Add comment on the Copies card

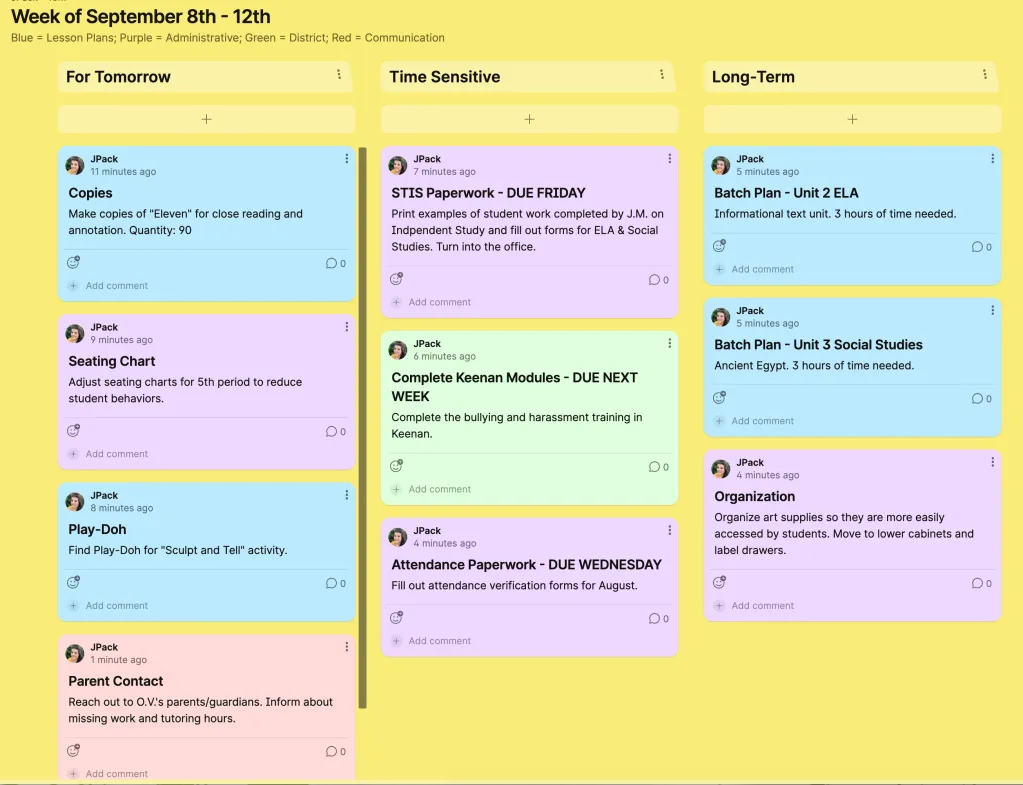109,286
